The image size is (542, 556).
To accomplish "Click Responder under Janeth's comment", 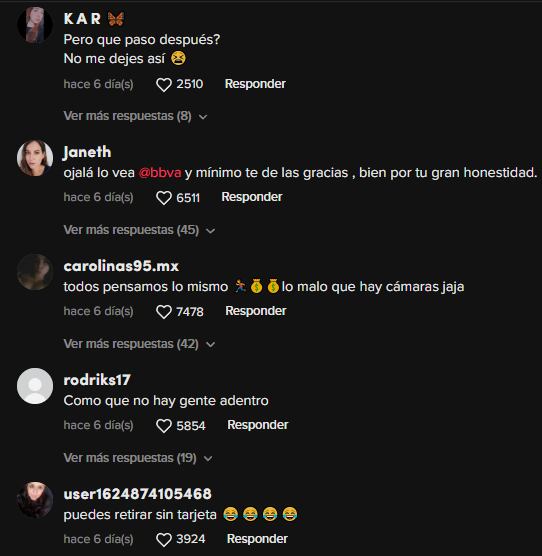I will 252,197.
